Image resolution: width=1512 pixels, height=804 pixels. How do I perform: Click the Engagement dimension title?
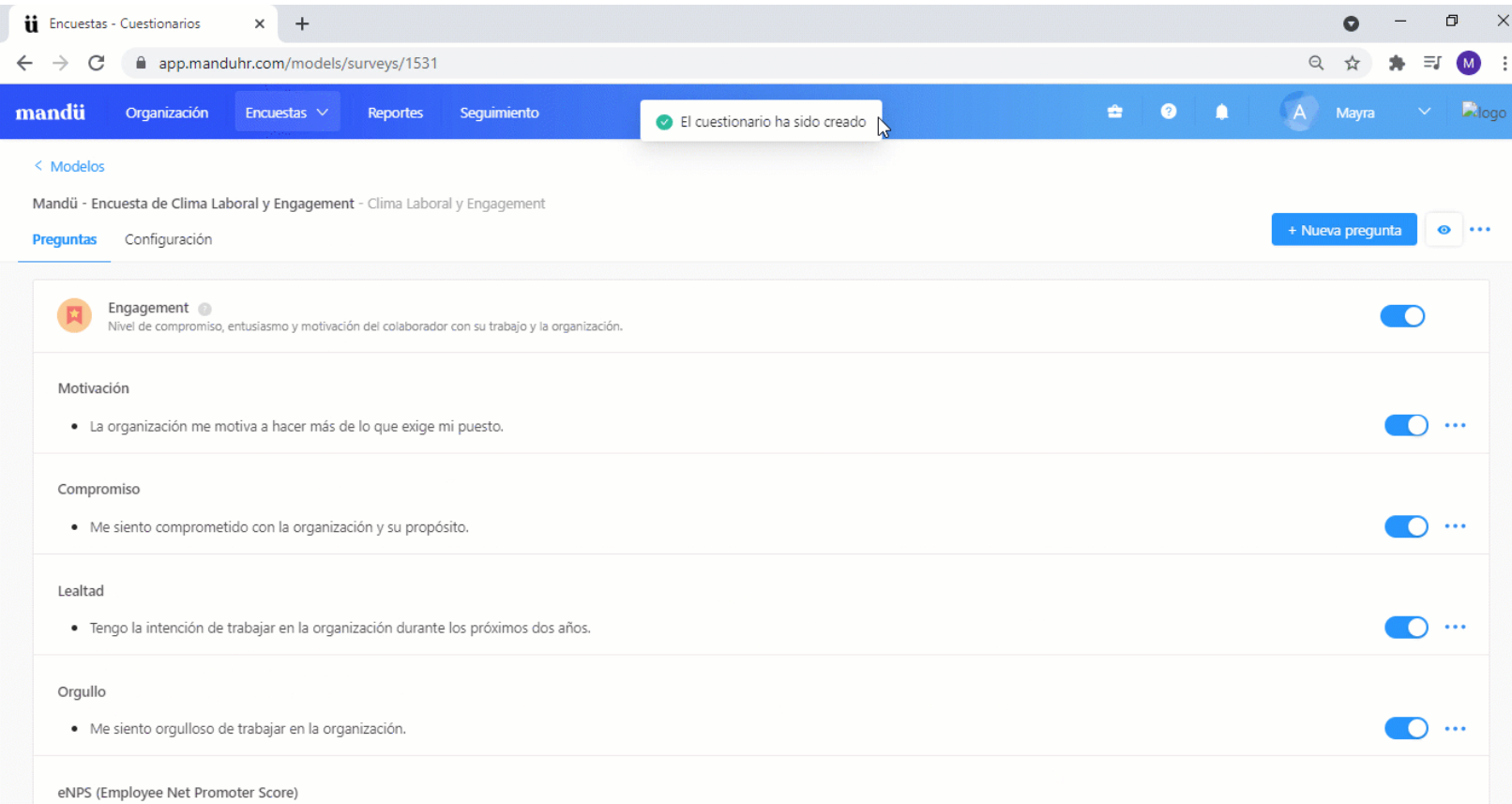(148, 308)
